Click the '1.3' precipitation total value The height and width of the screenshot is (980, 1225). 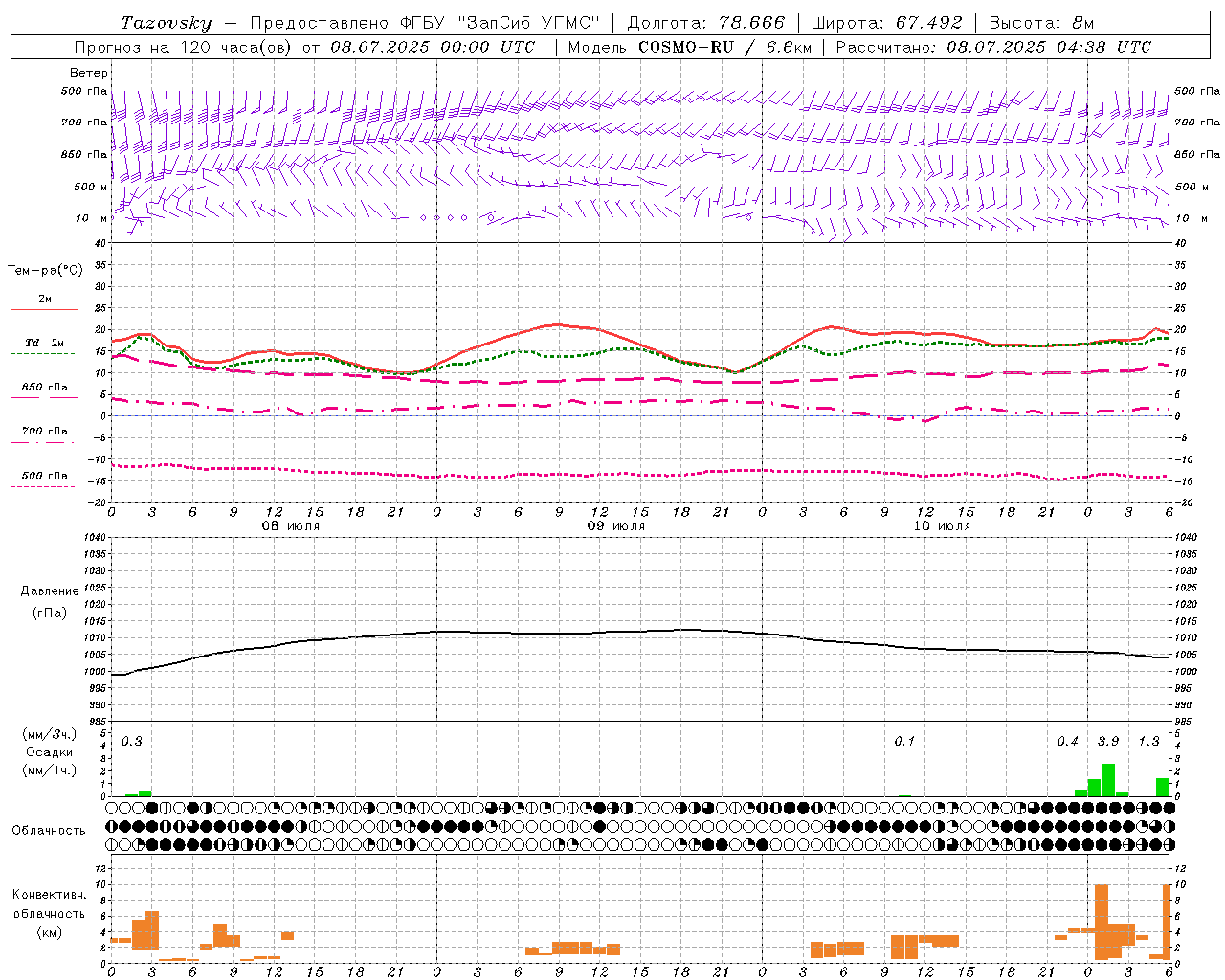coord(1148,742)
